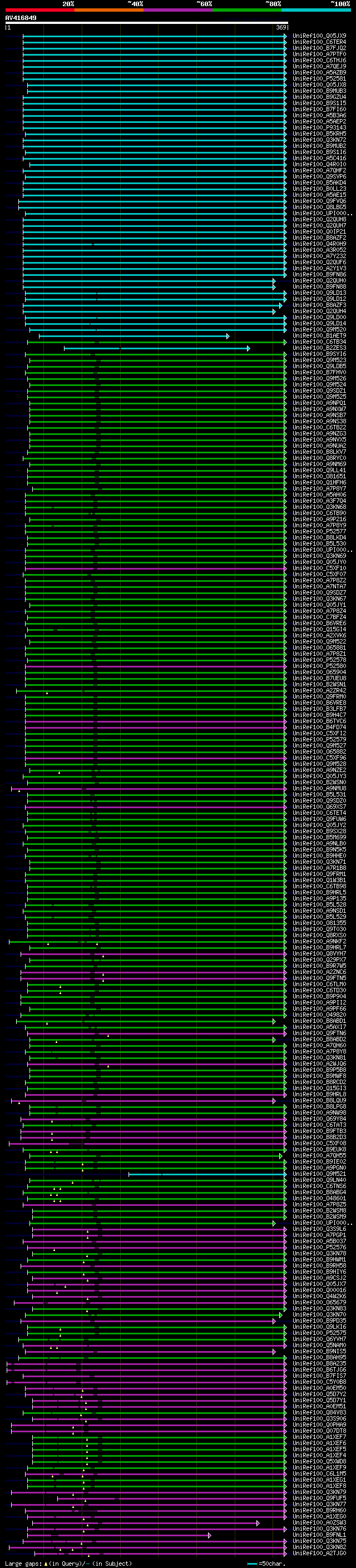Click the short cyan alignment bar for UniRef100_B1AET9
The image size is (356, 1568).
point(135,336)
